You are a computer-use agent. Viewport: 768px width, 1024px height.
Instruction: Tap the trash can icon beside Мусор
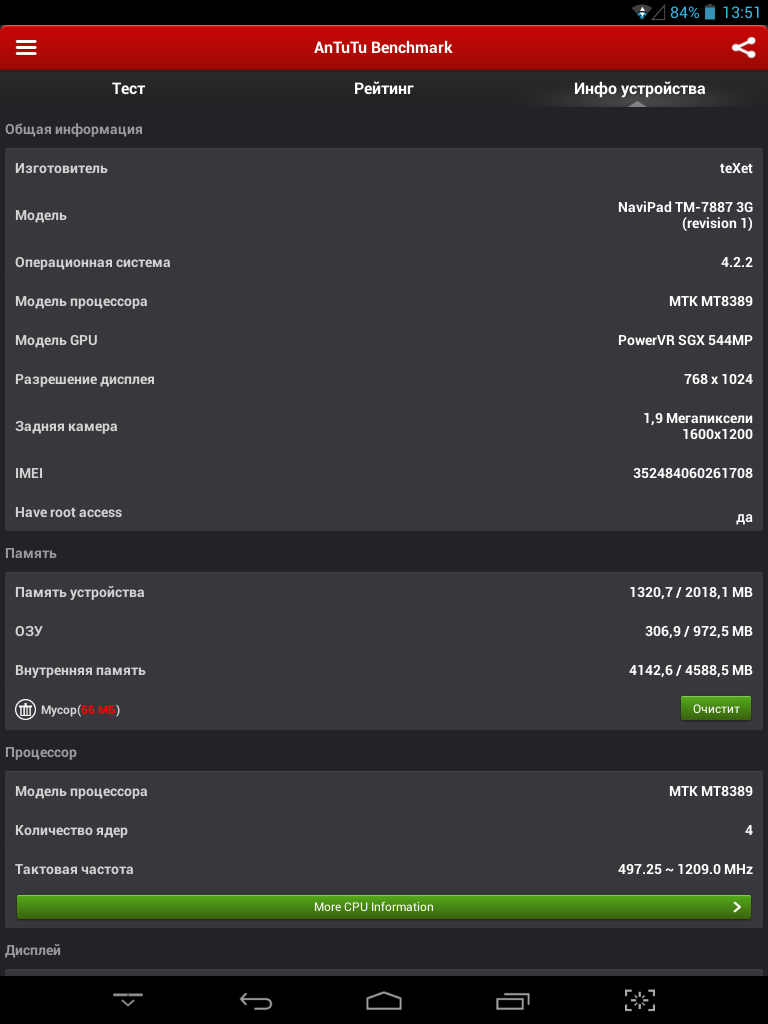coord(25,709)
